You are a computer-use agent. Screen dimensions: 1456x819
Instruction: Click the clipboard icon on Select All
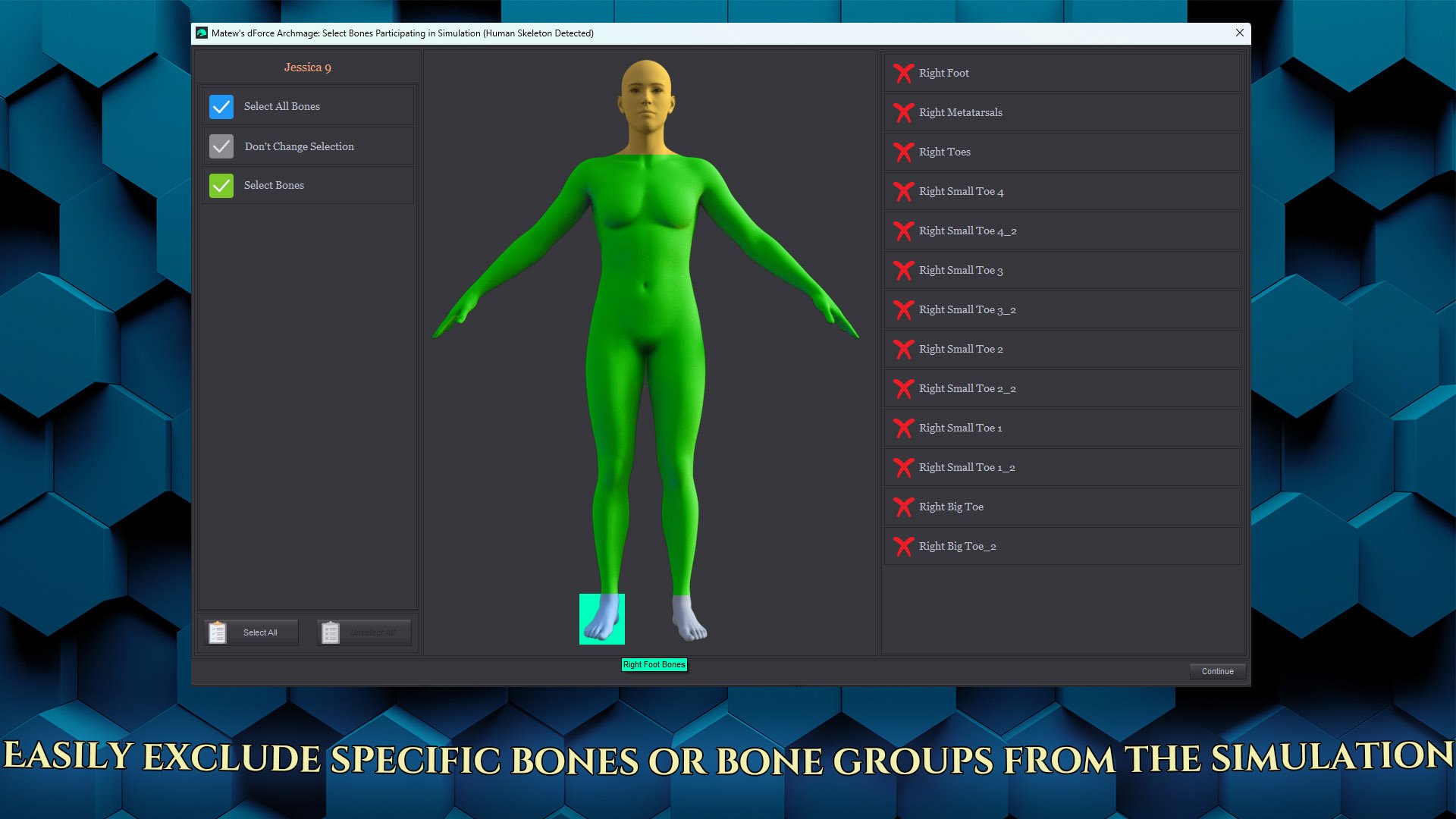[218, 632]
